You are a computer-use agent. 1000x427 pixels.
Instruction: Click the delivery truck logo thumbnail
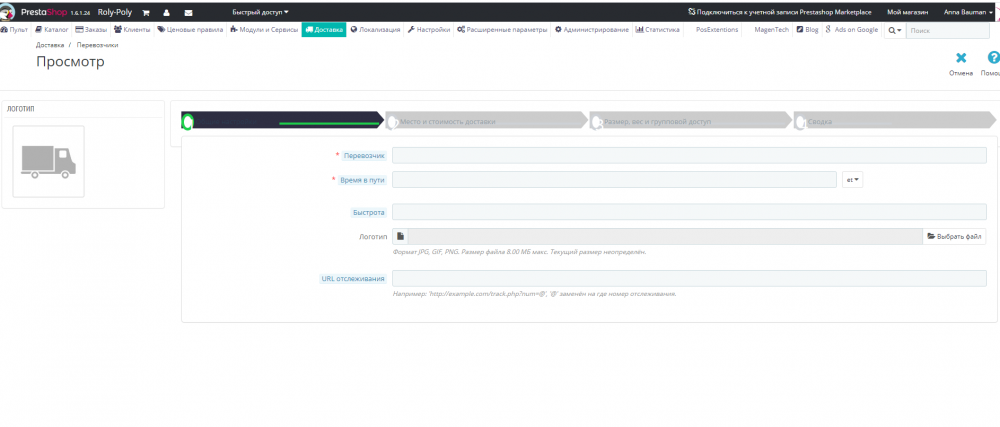coord(48,161)
